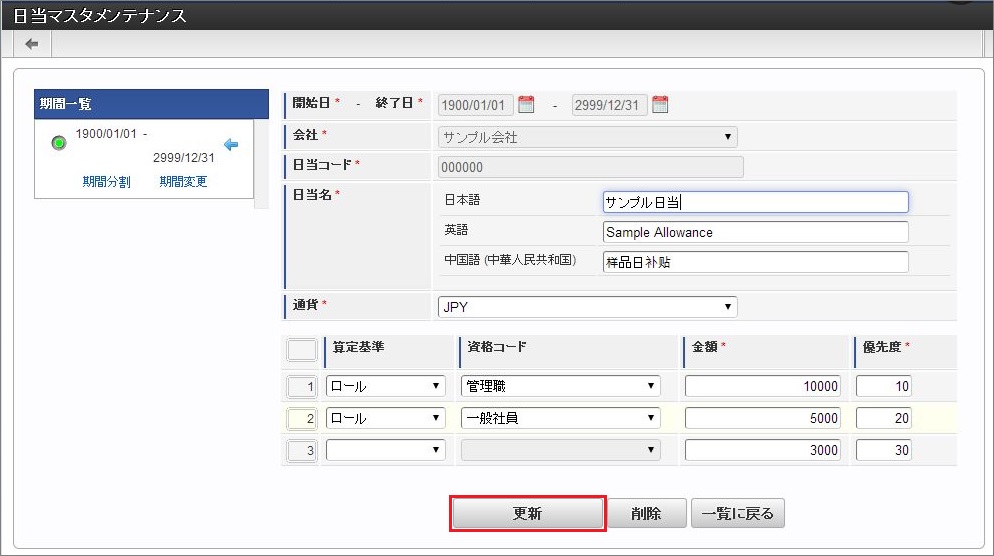Focus the English name field Sample Allowance
Image resolution: width=994 pixels, height=556 pixels.
tap(756, 232)
